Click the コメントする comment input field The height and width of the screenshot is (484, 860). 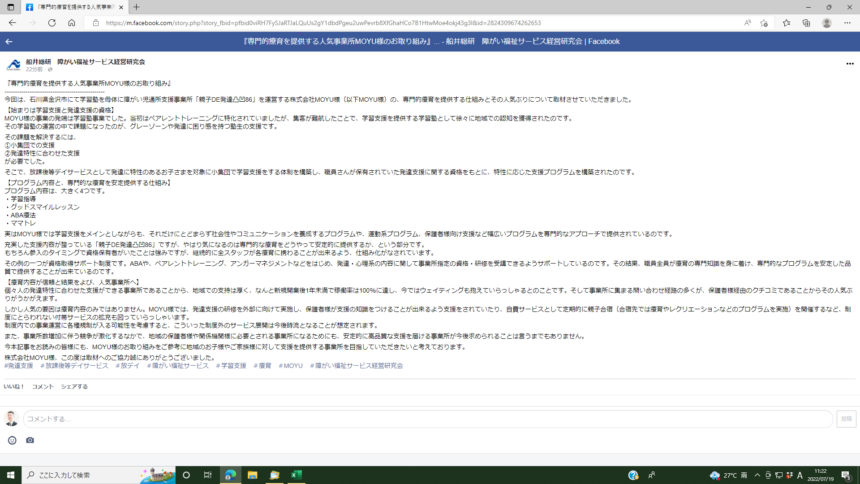pos(428,419)
